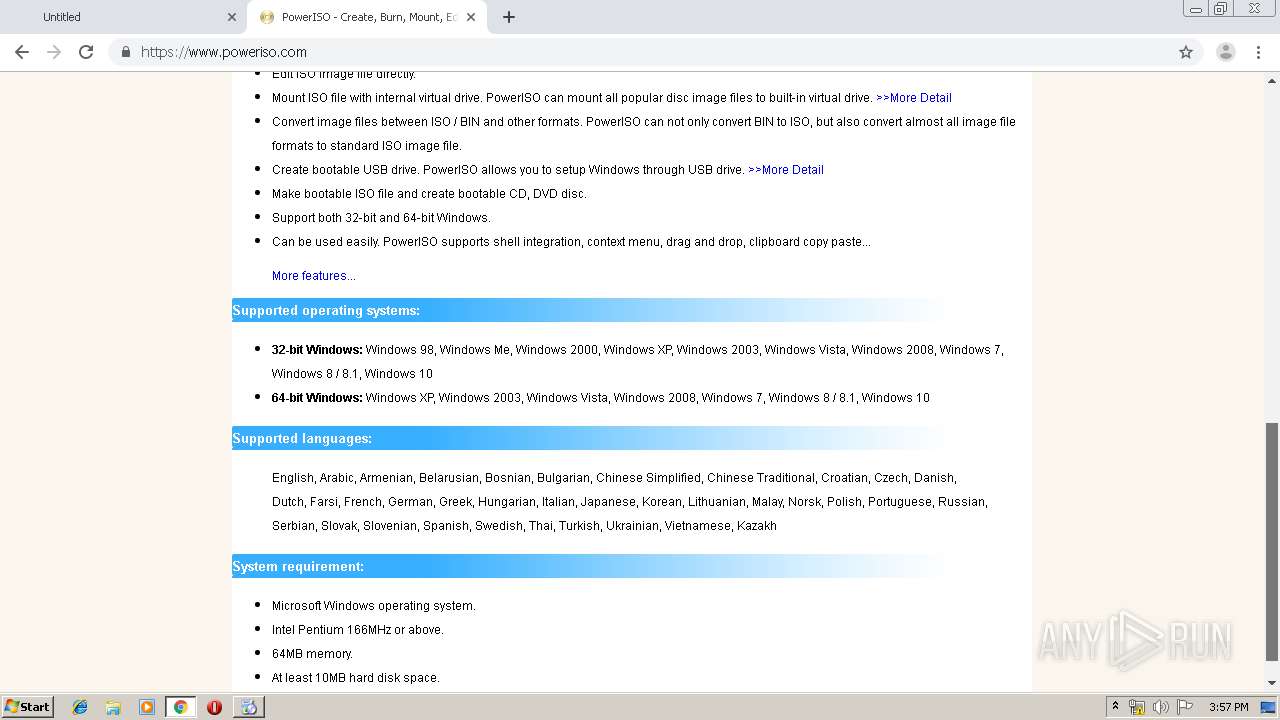The width and height of the screenshot is (1280, 720).
Task: Close the Untitled tab
Action: (x=232, y=17)
